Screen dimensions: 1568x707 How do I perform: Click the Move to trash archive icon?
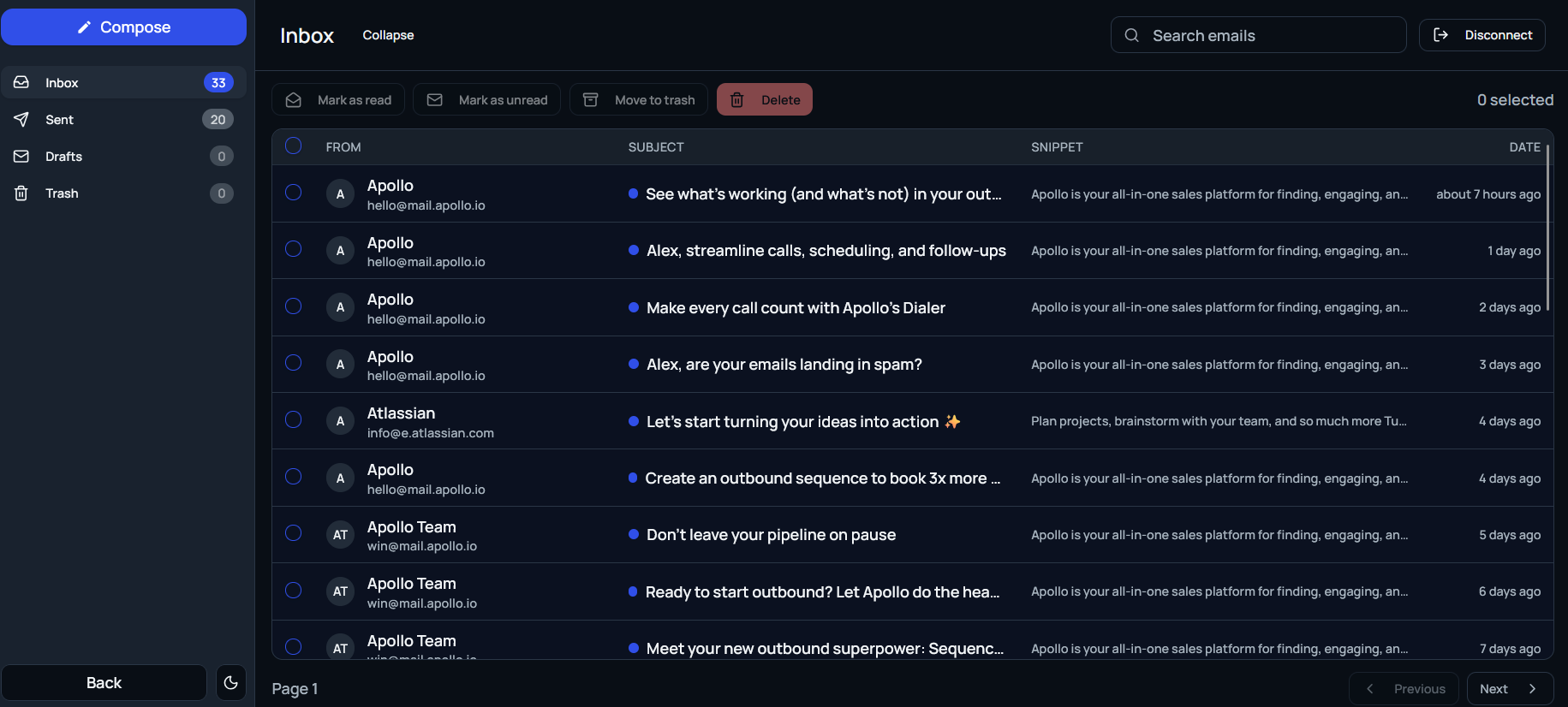591,100
